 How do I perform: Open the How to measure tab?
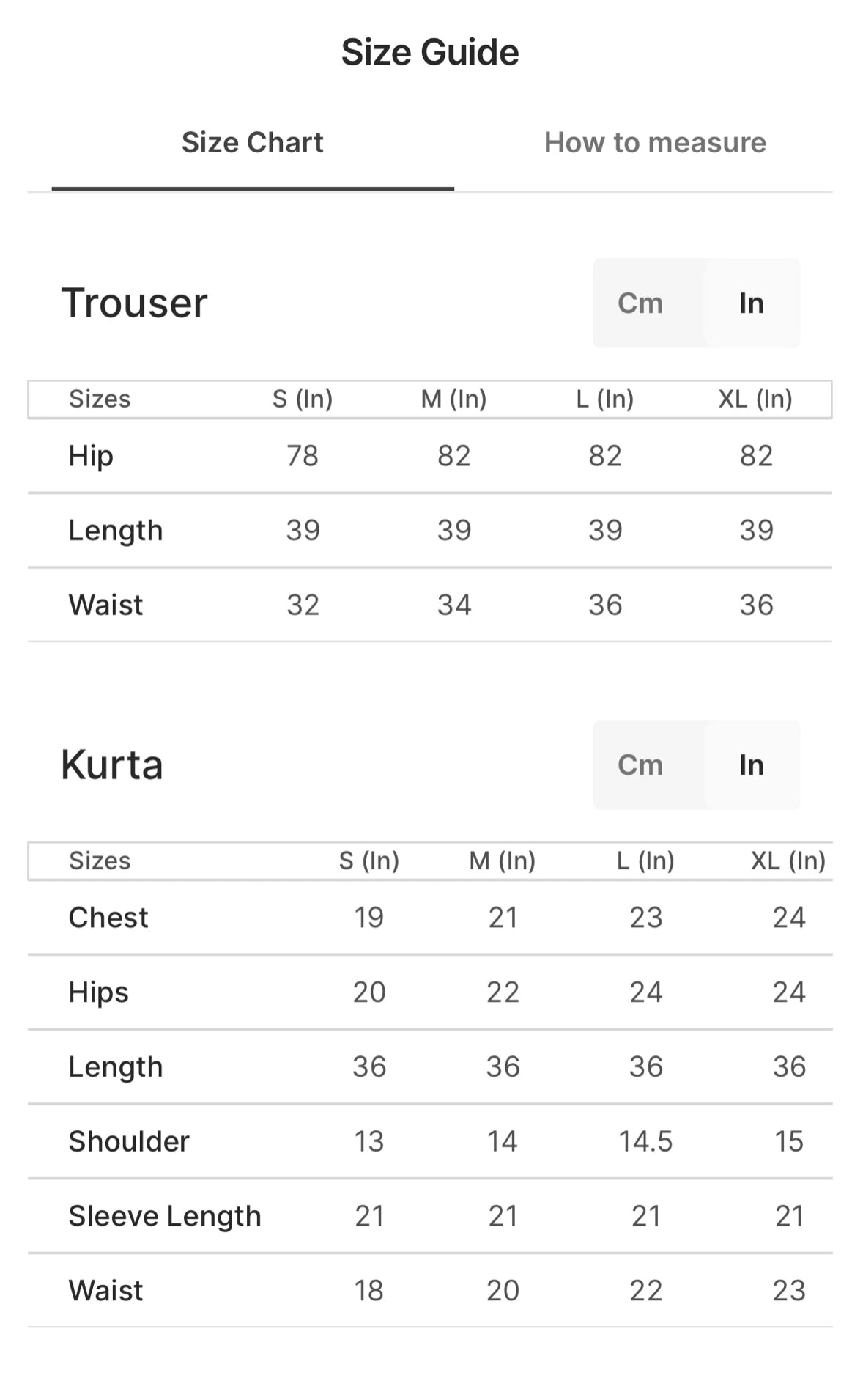click(x=655, y=143)
